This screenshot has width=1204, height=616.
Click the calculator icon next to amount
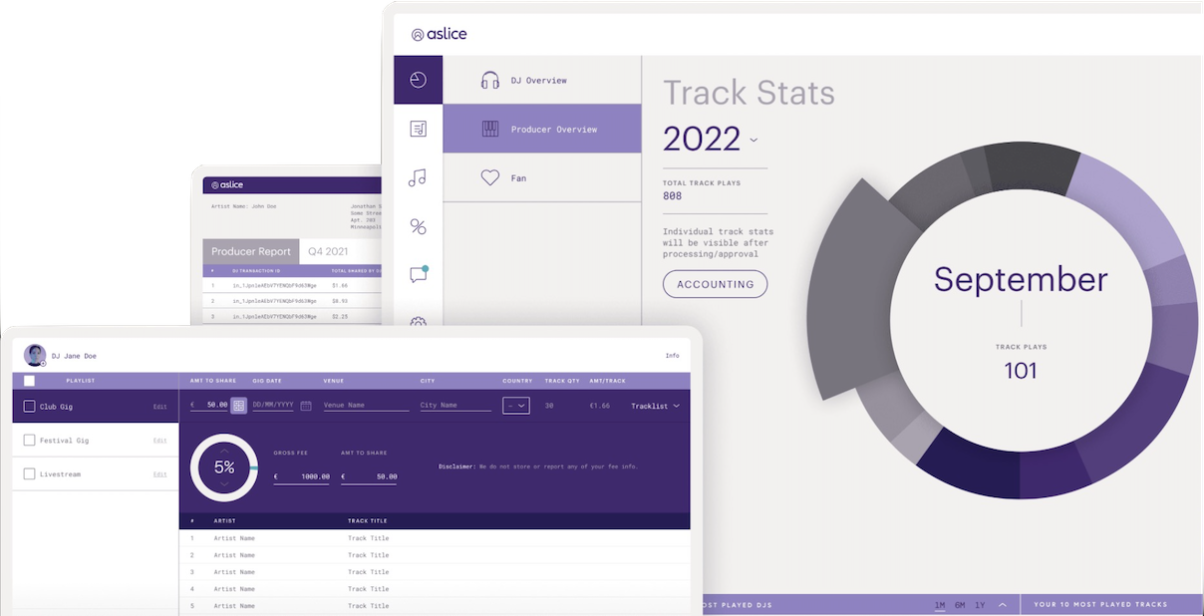tap(239, 405)
